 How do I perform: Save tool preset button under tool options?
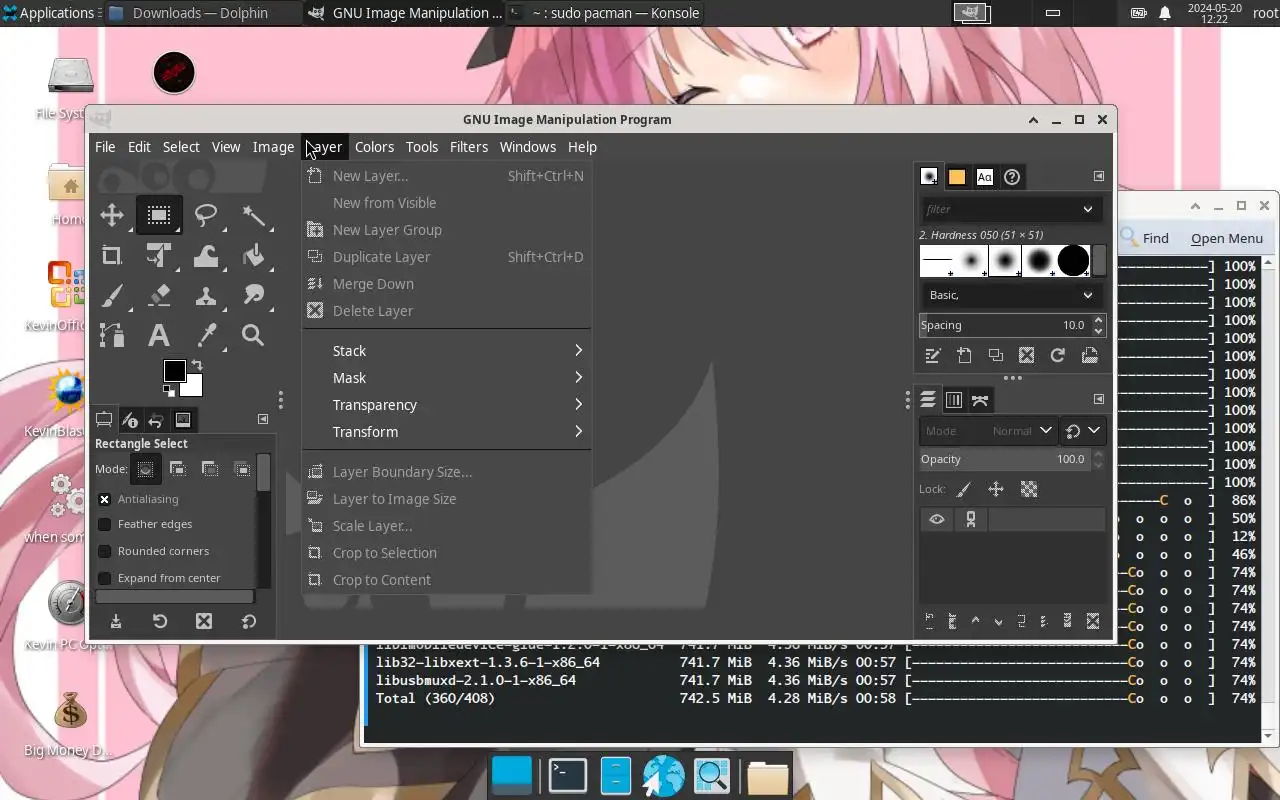point(116,621)
